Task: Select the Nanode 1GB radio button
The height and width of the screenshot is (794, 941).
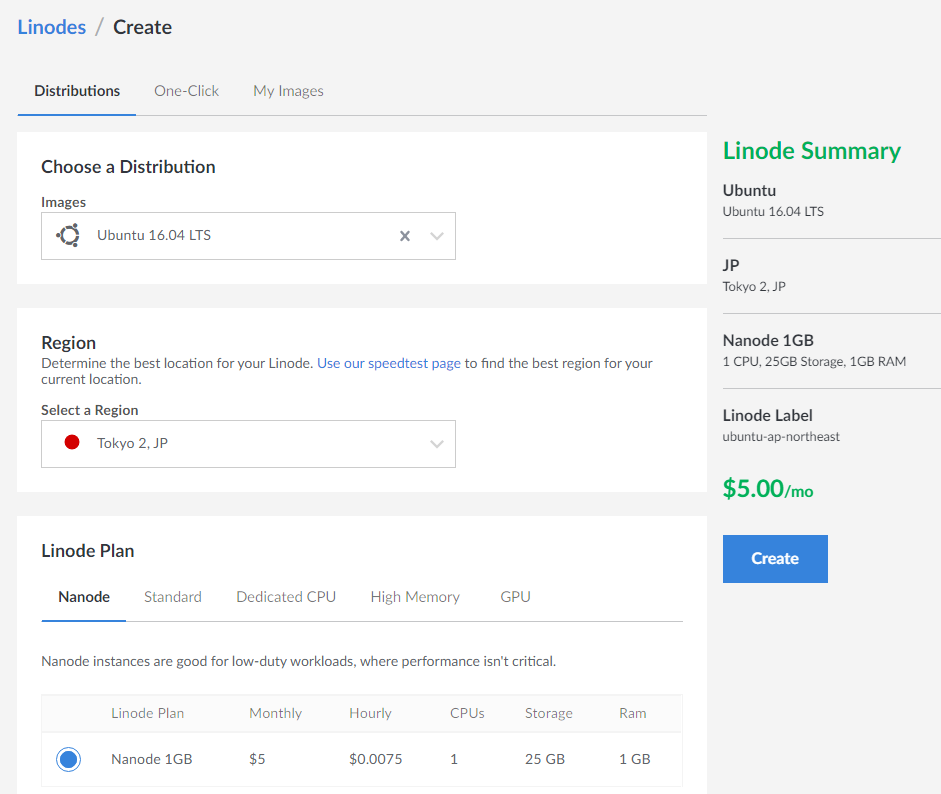Action: [x=68, y=759]
